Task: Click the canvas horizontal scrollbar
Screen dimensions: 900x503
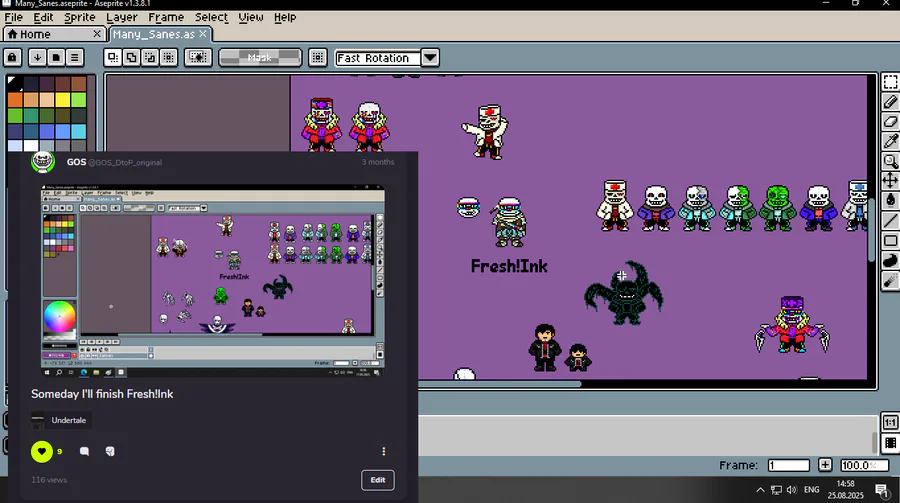Action: (499, 384)
